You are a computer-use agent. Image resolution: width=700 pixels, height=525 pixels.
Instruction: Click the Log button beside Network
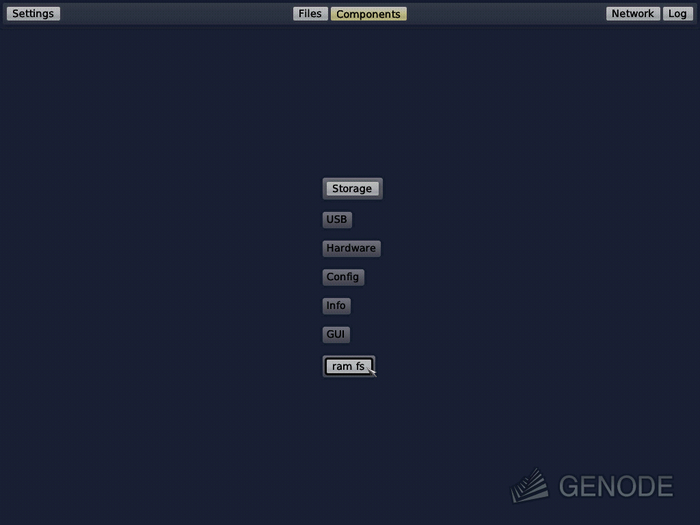tap(677, 14)
